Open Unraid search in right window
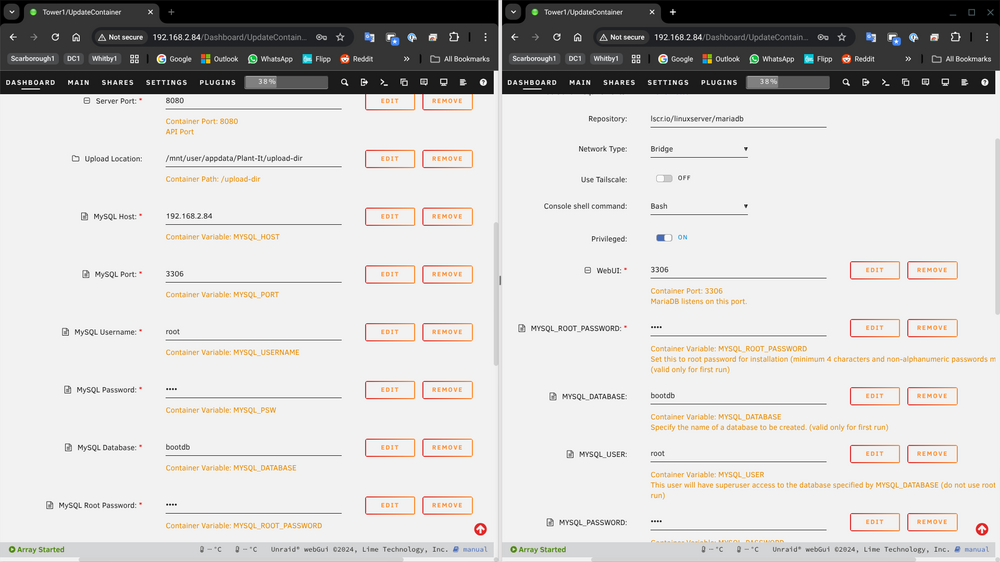The image size is (1000, 562). pyautogui.click(x=846, y=82)
